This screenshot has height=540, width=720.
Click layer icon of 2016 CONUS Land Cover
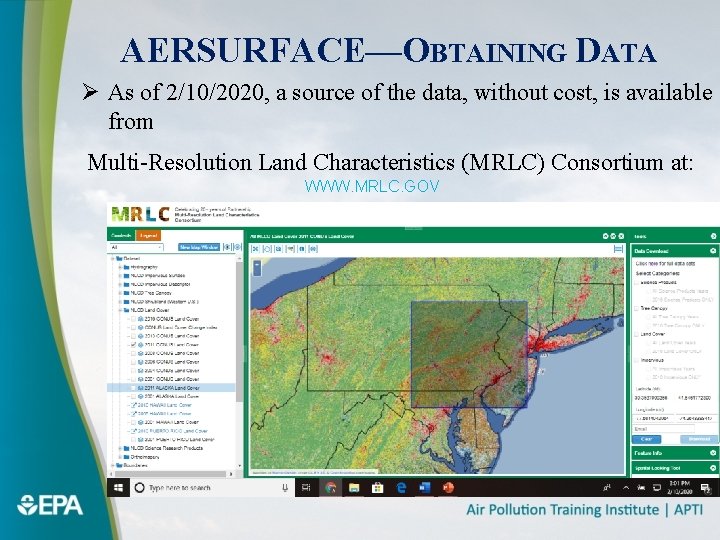click(x=141, y=319)
